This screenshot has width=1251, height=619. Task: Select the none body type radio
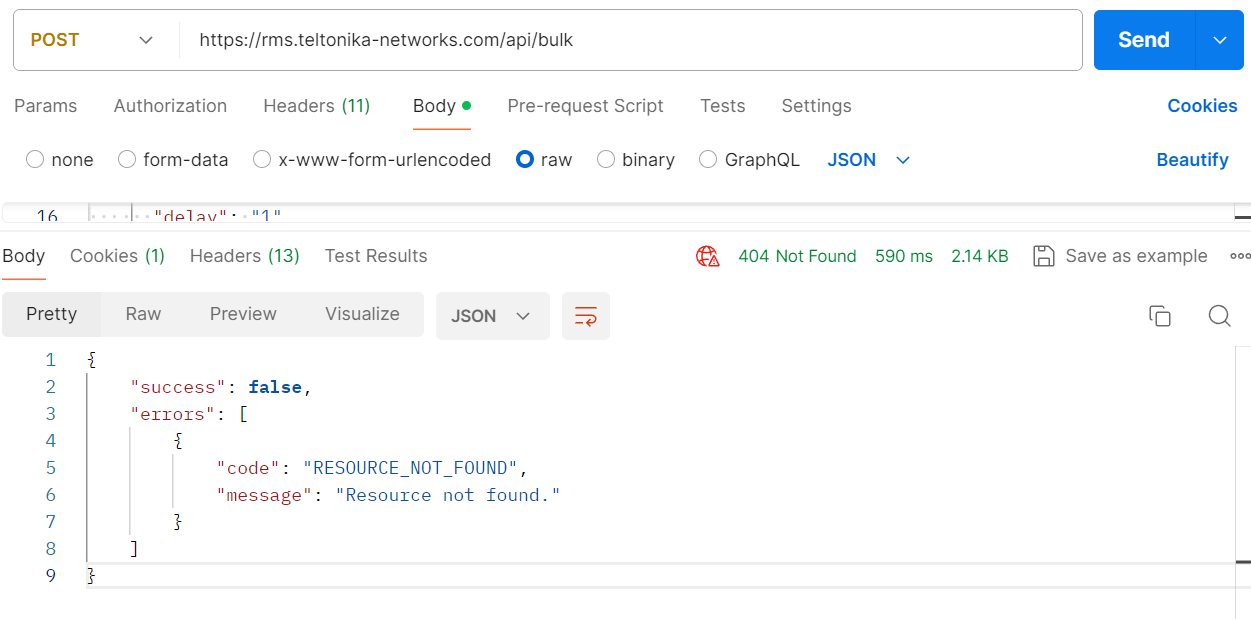click(x=35, y=160)
